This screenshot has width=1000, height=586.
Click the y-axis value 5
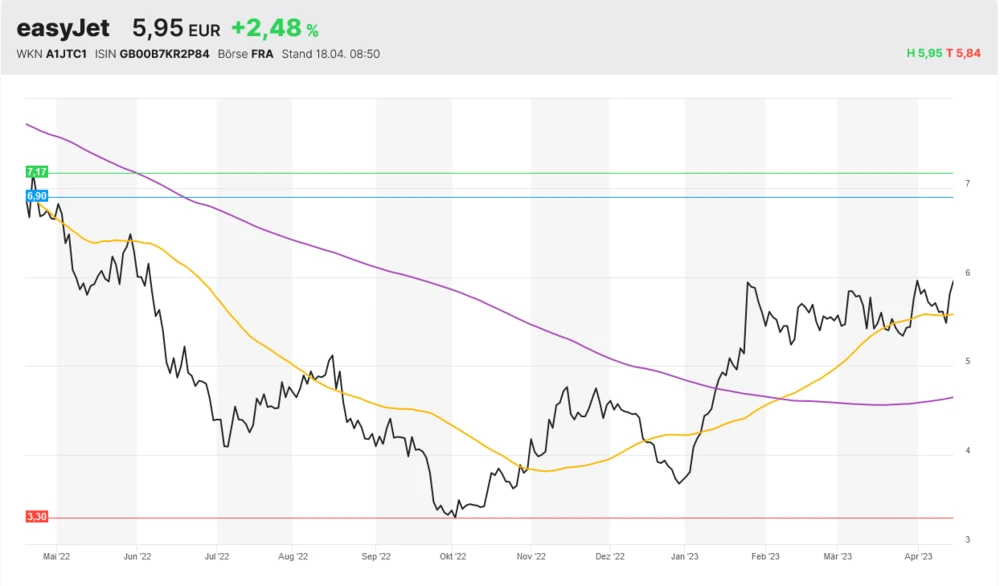[967, 361]
